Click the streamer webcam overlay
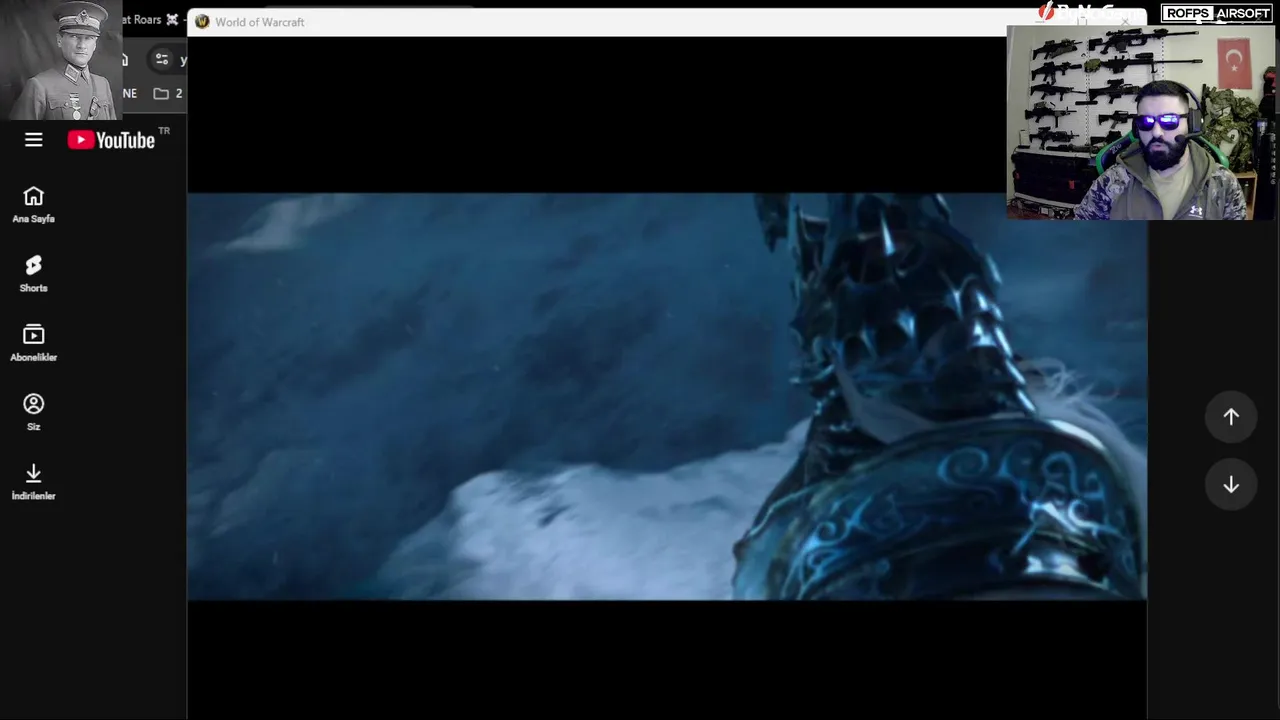This screenshot has width=1280, height=720. click(x=1142, y=122)
